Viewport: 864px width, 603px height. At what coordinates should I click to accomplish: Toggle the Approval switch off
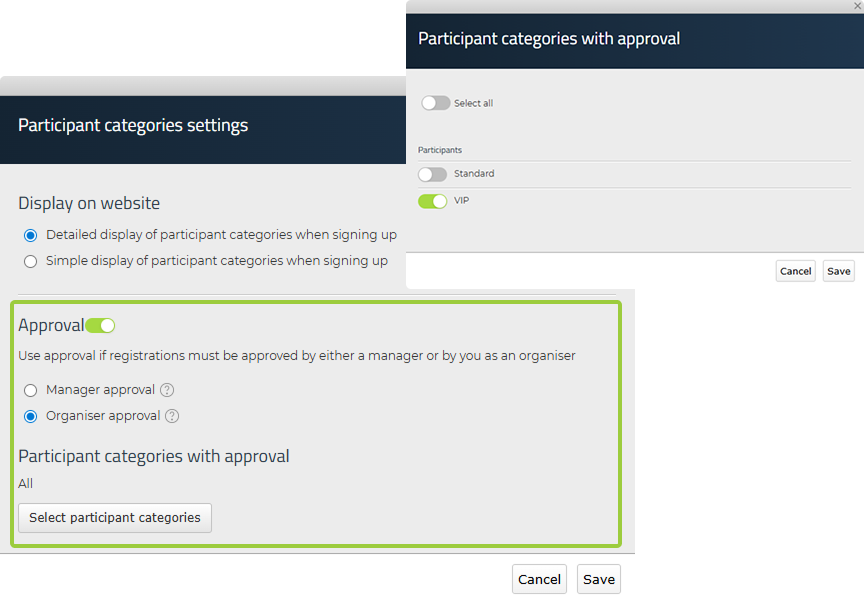click(100, 326)
